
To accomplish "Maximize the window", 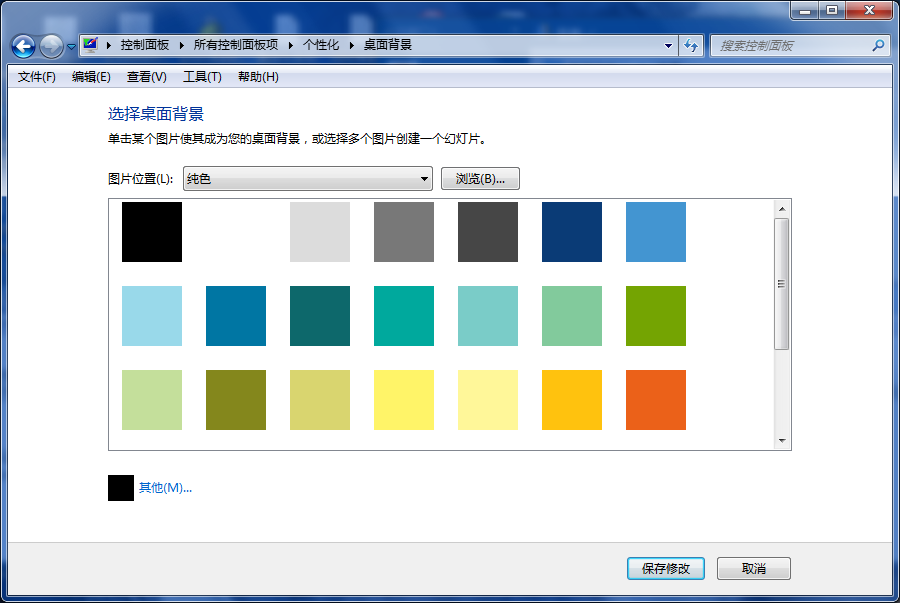I will pos(832,10).
